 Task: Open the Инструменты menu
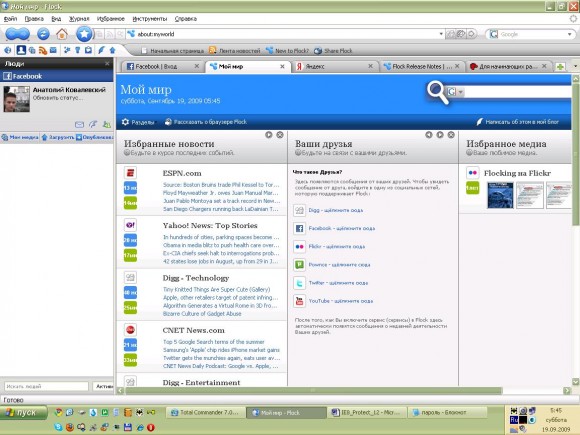pos(150,19)
